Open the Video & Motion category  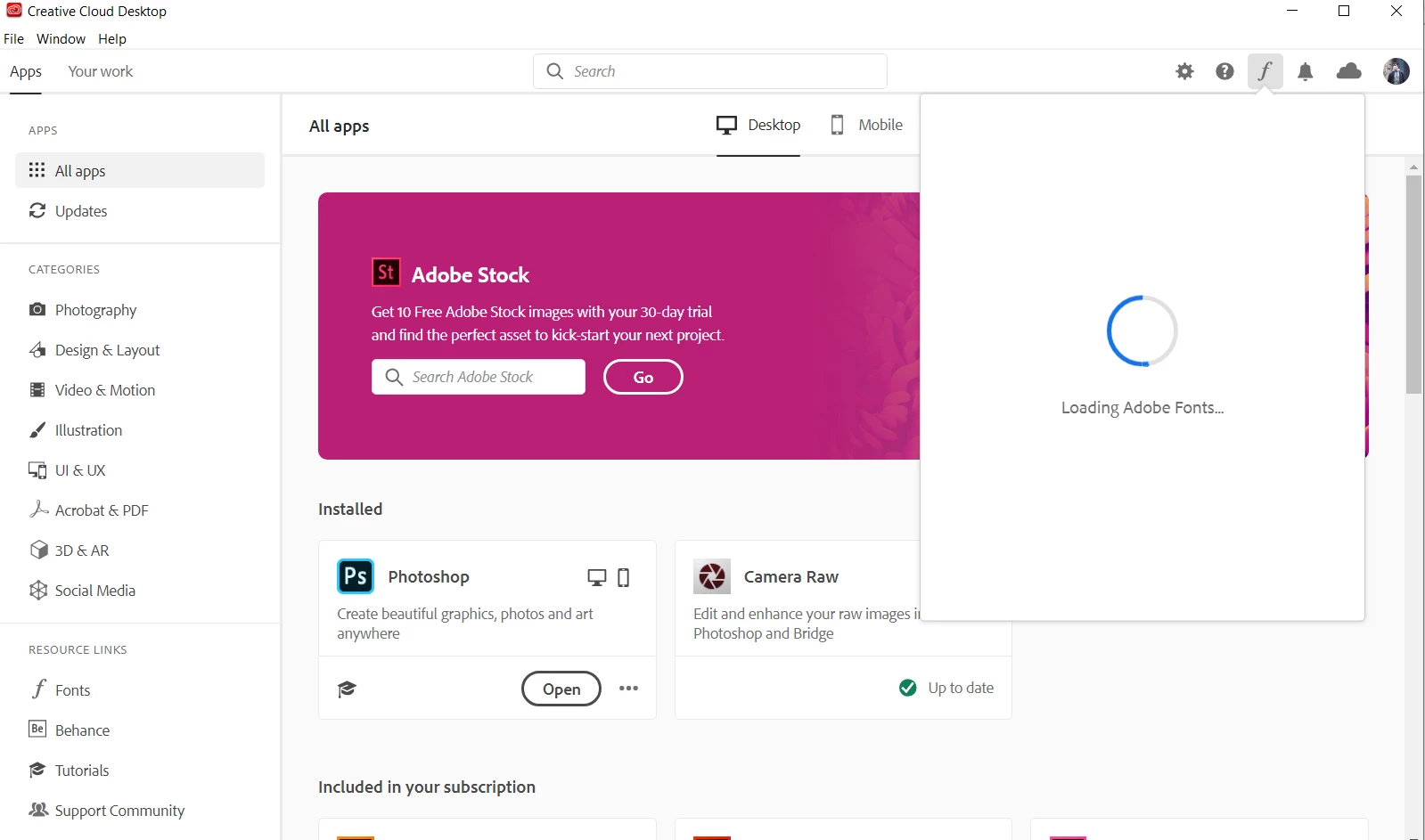pos(140,390)
